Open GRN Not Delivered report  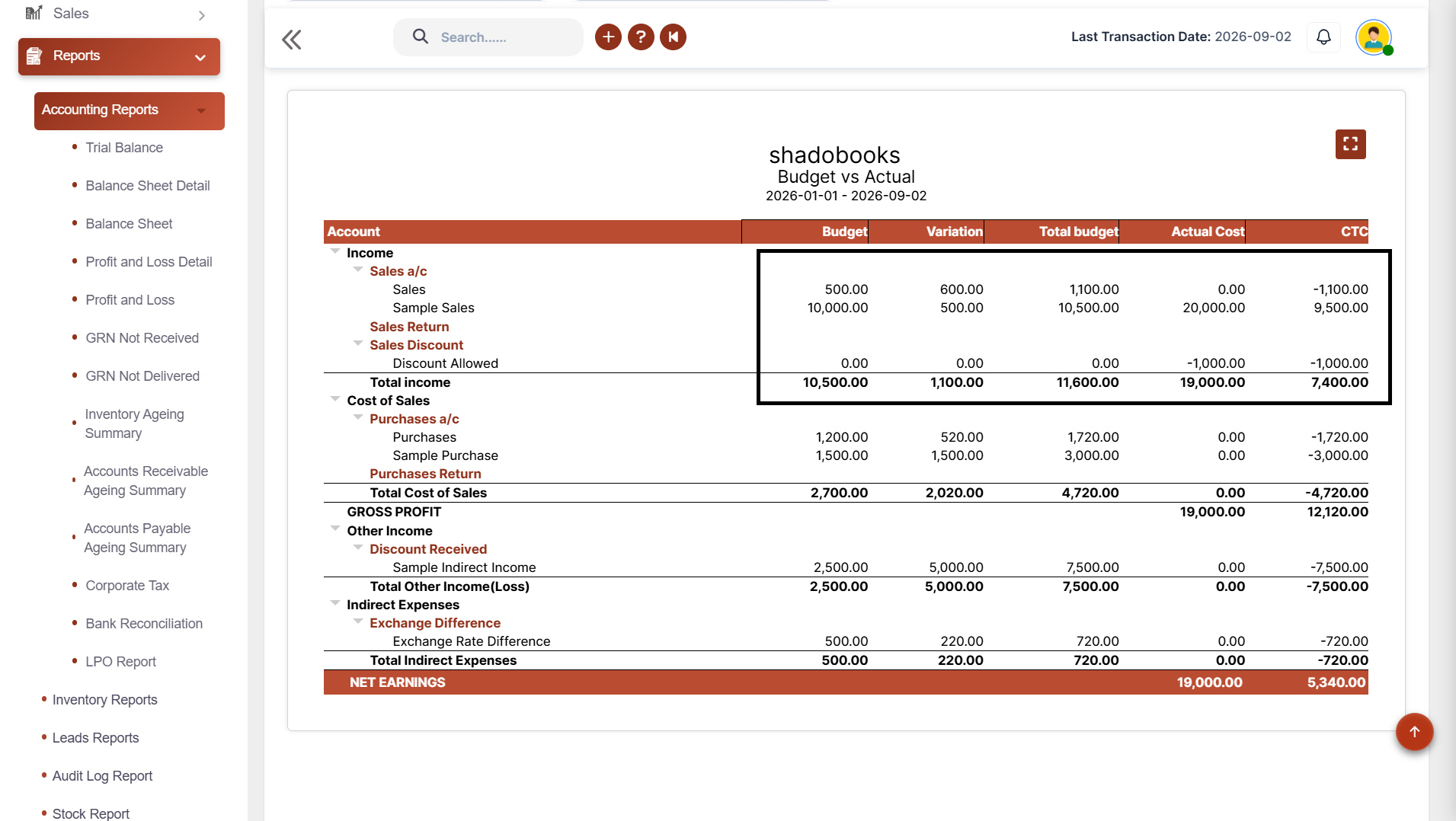[x=142, y=376]
